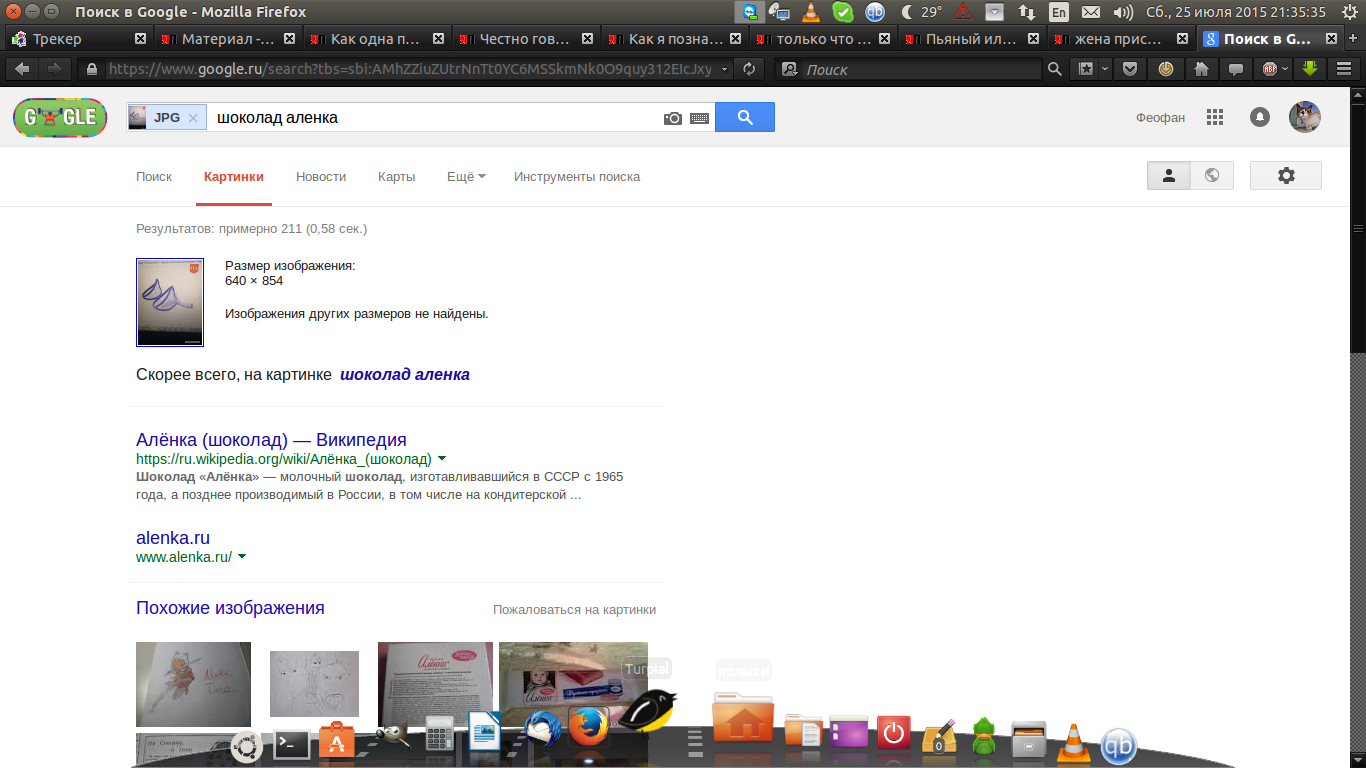The height and width of the screenshot is (768, 1366).
Task: Click the шоколад аленка best guess link
Action: (x=405, y=375)
